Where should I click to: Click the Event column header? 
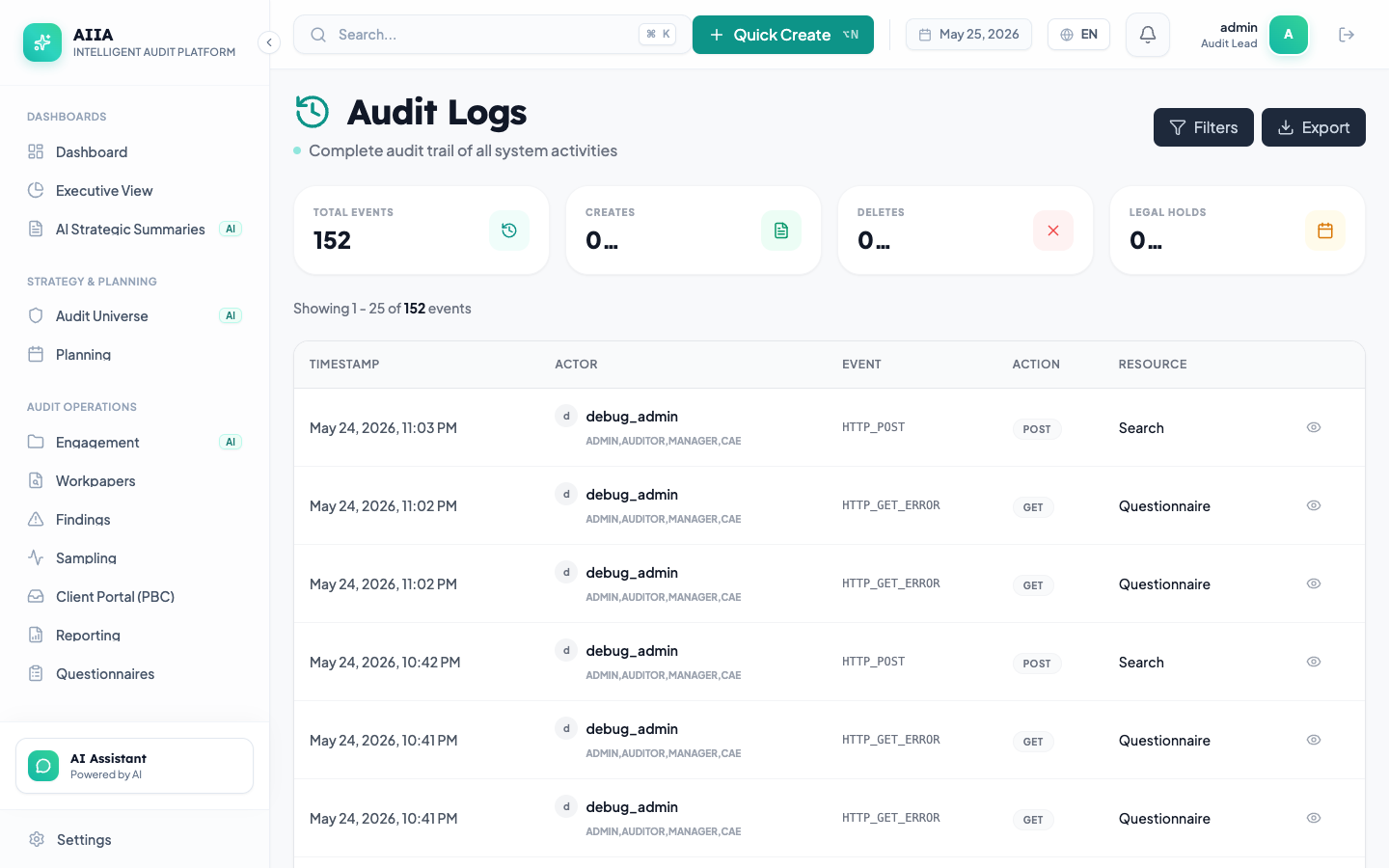[861, 365]
